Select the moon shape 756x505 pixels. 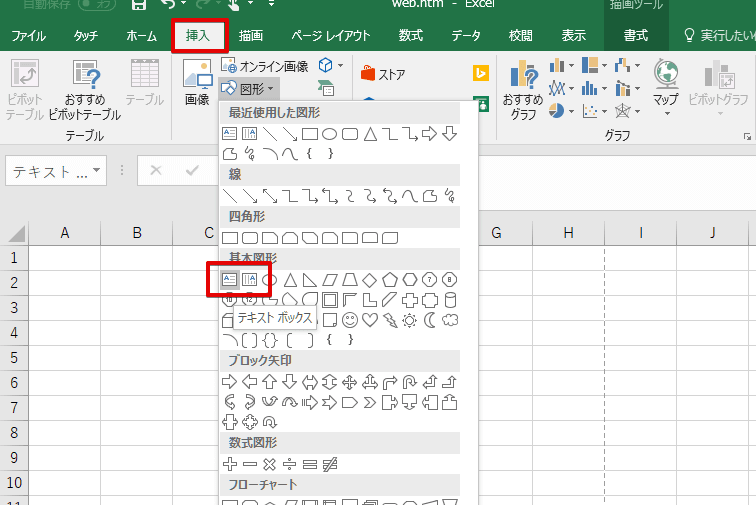click(x=430, y=320)
